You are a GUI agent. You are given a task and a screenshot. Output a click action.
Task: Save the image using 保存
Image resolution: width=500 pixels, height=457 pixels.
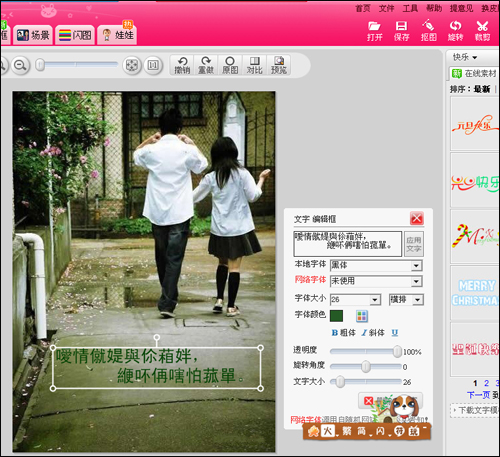401,31
